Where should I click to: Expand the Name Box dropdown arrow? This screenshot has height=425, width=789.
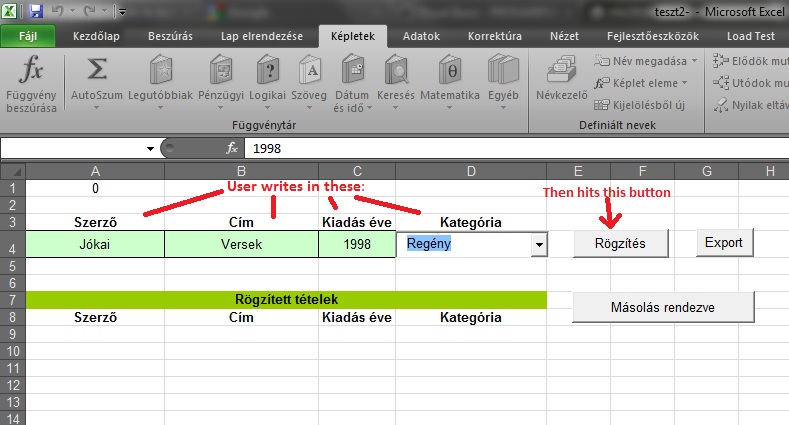point(150,148)
